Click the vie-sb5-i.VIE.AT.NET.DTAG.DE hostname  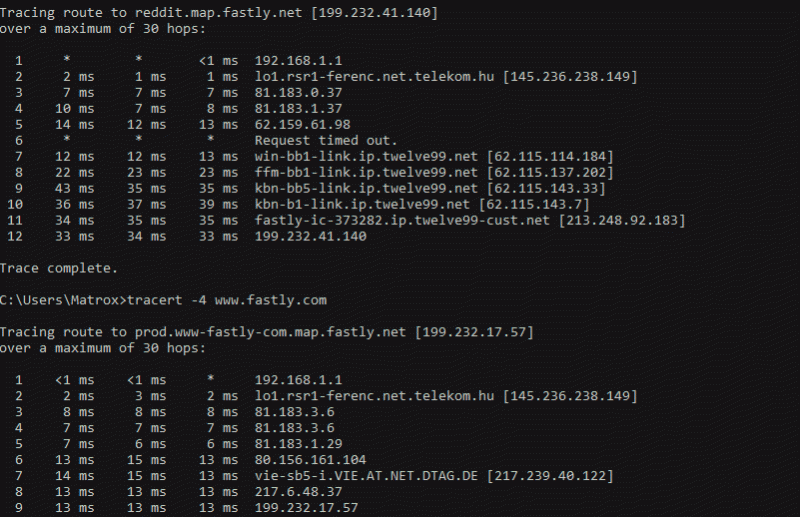tap(366, 476)
